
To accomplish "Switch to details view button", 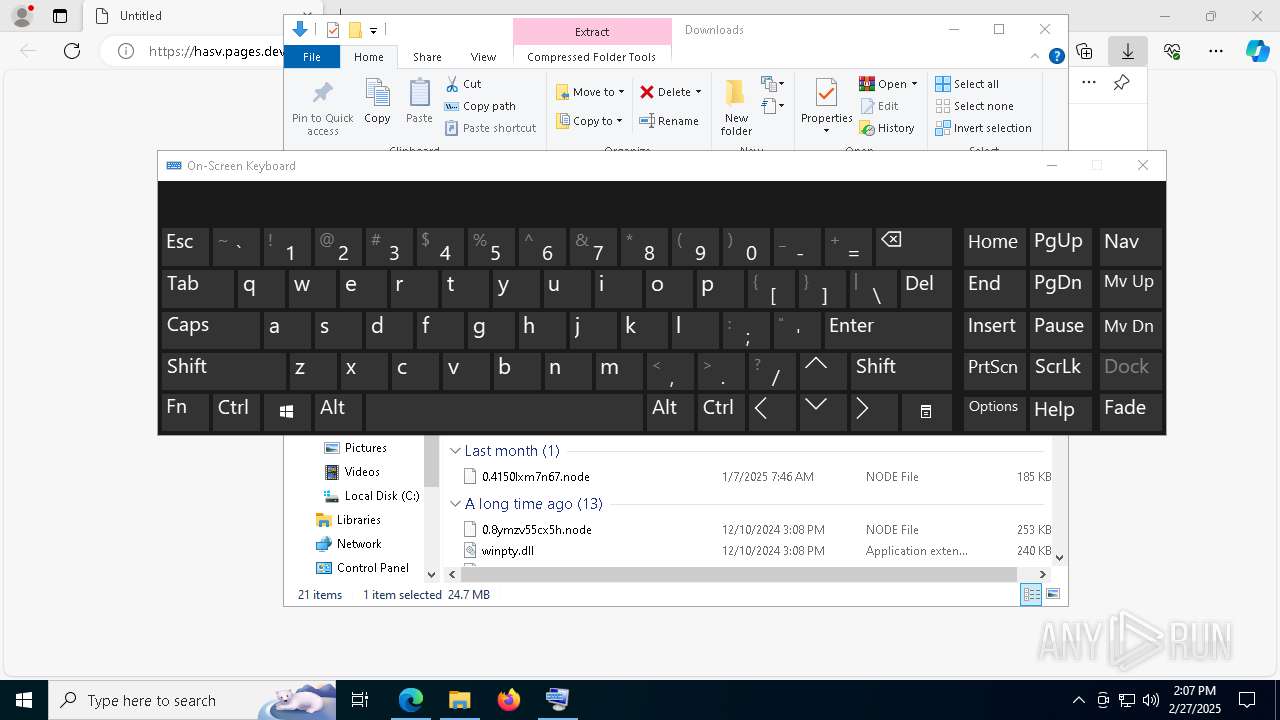I will click(1030, 594).
